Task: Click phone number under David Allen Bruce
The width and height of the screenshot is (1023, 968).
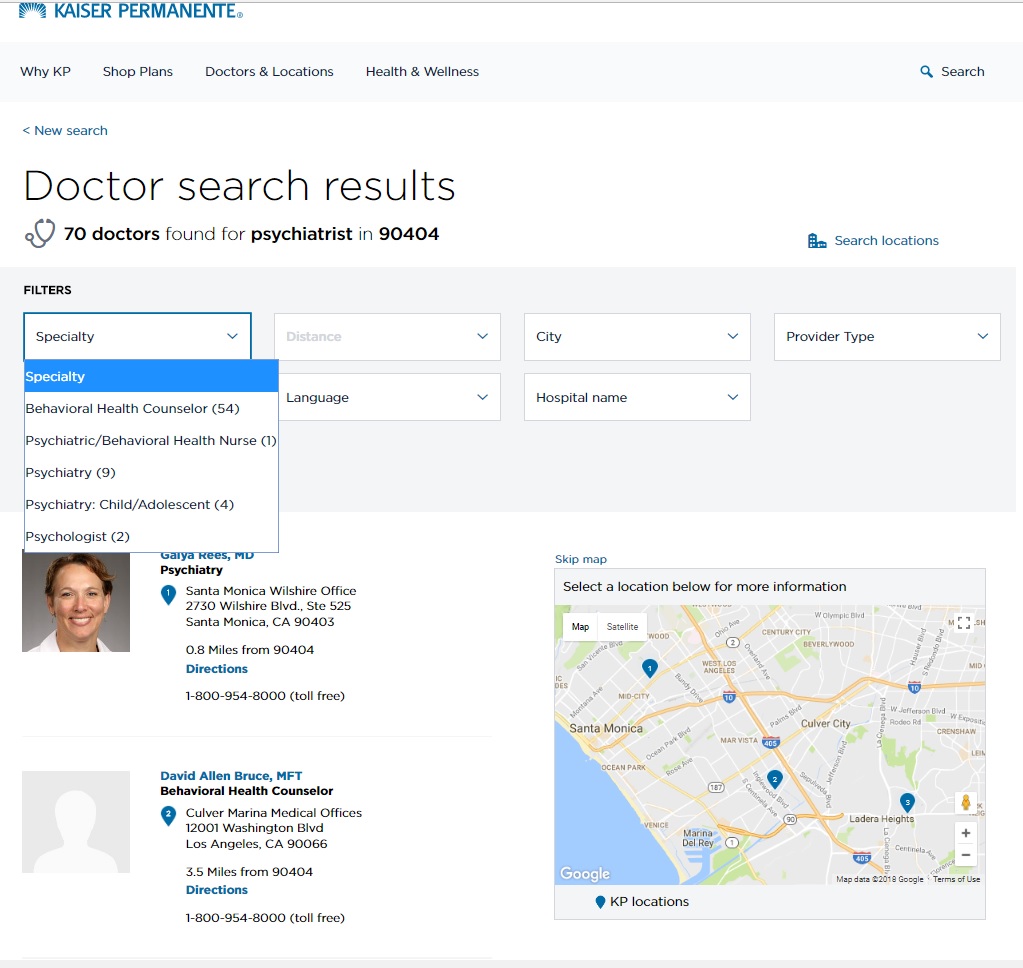Action: tap(265, 918)
